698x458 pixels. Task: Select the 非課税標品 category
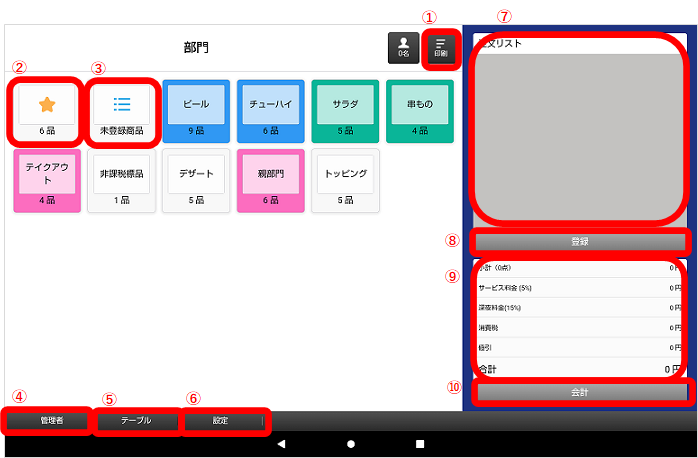(x=121, y=181)
